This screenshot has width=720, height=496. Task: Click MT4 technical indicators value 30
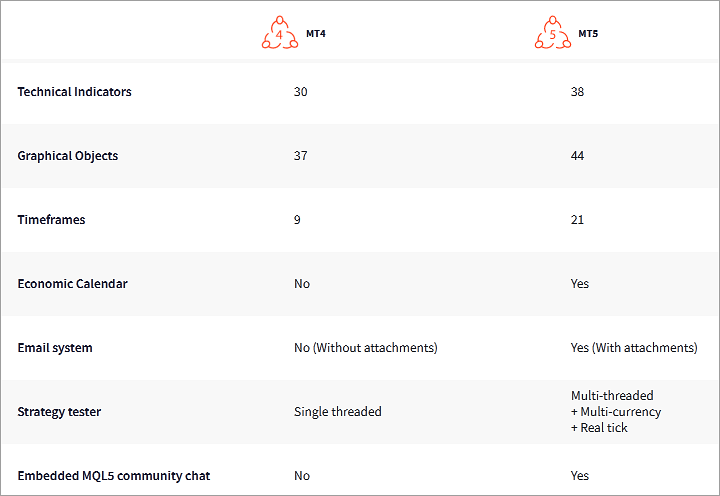[301, 92]
